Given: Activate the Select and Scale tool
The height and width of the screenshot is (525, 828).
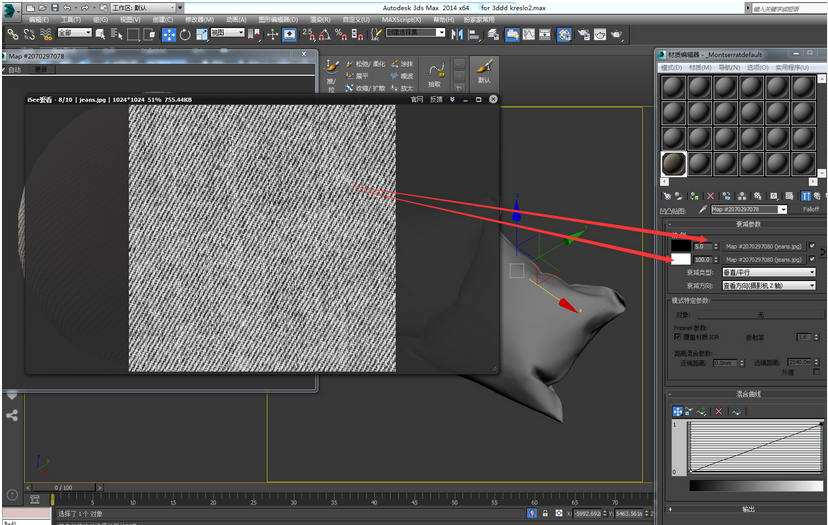Looking at the screenshot, I should pyautogui.click(x=201, y=34).
